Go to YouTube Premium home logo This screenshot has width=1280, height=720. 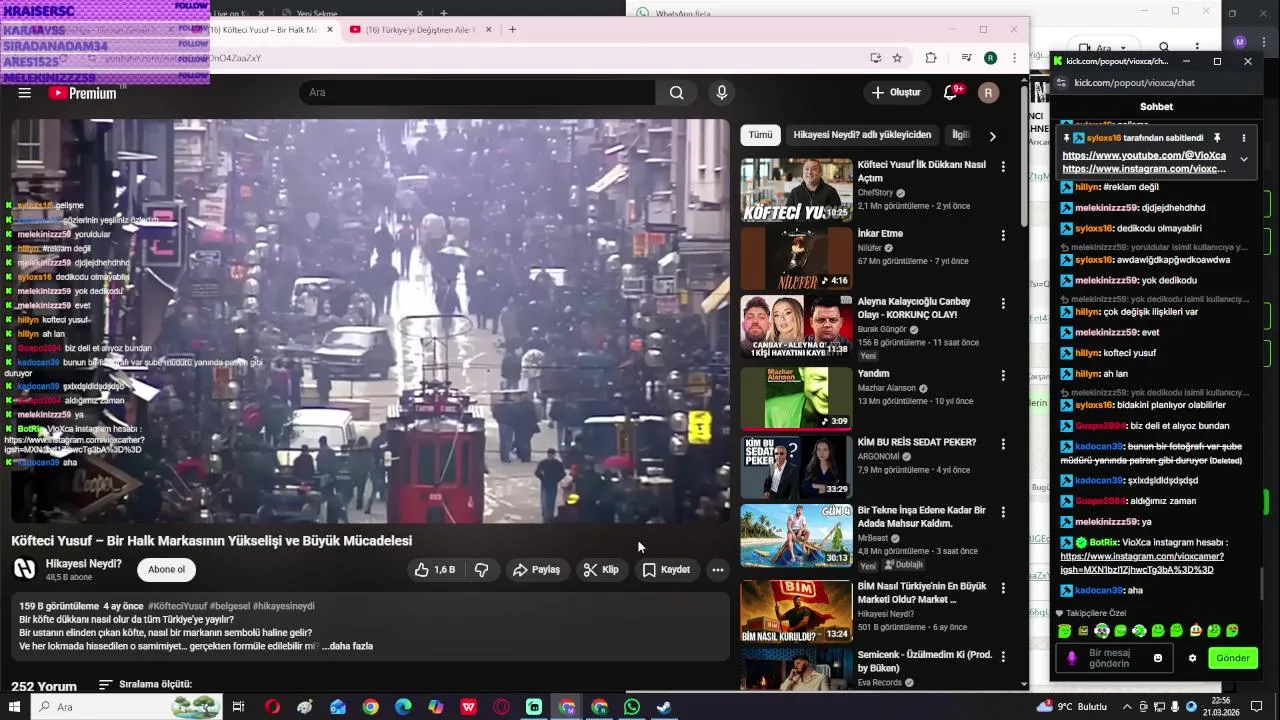83,93
